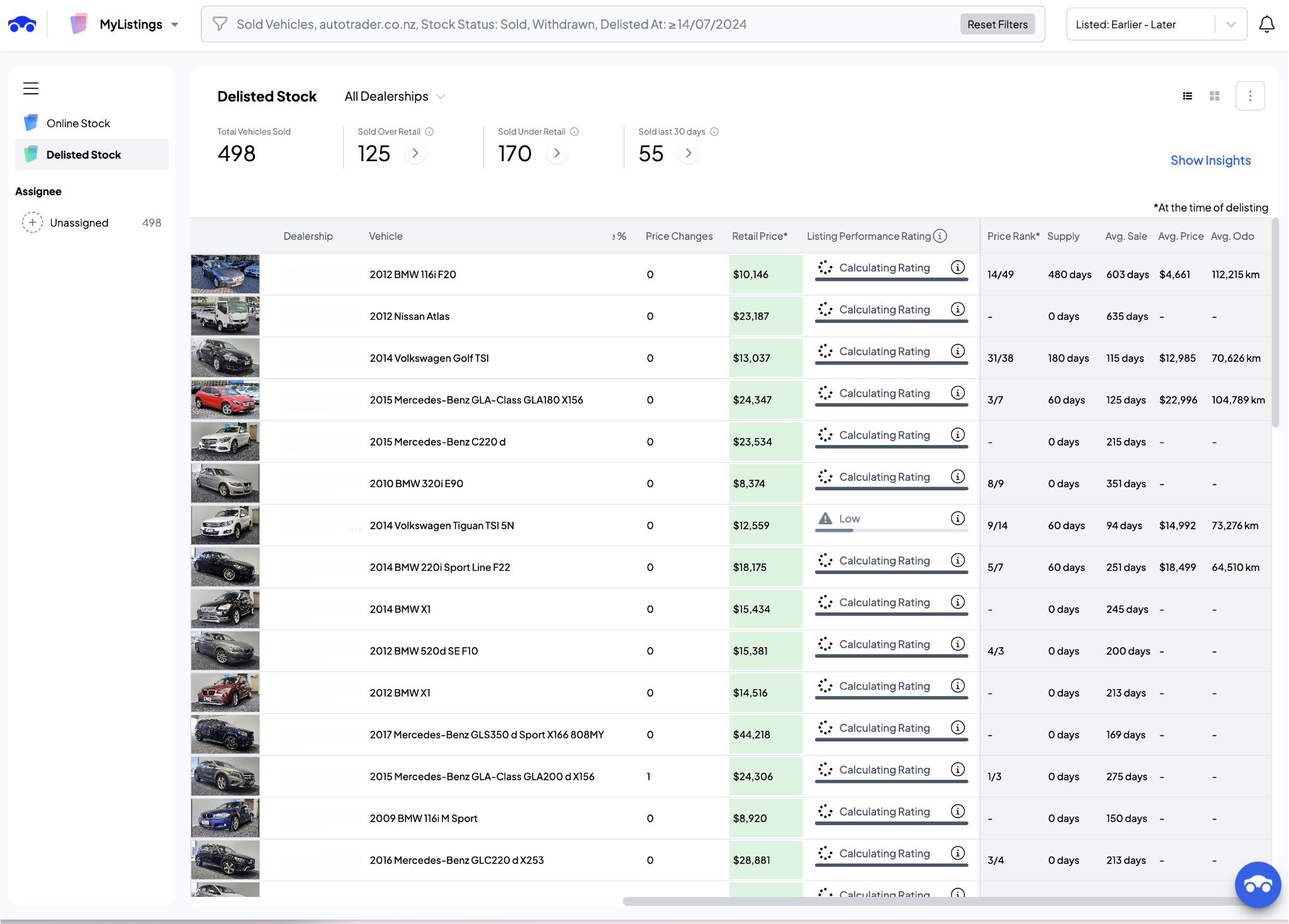This screenshot has height=924, width=1289.
Task: Open rating info for 2016 Mercedes-Benz GLC220 d
Action: click(958, 854)
